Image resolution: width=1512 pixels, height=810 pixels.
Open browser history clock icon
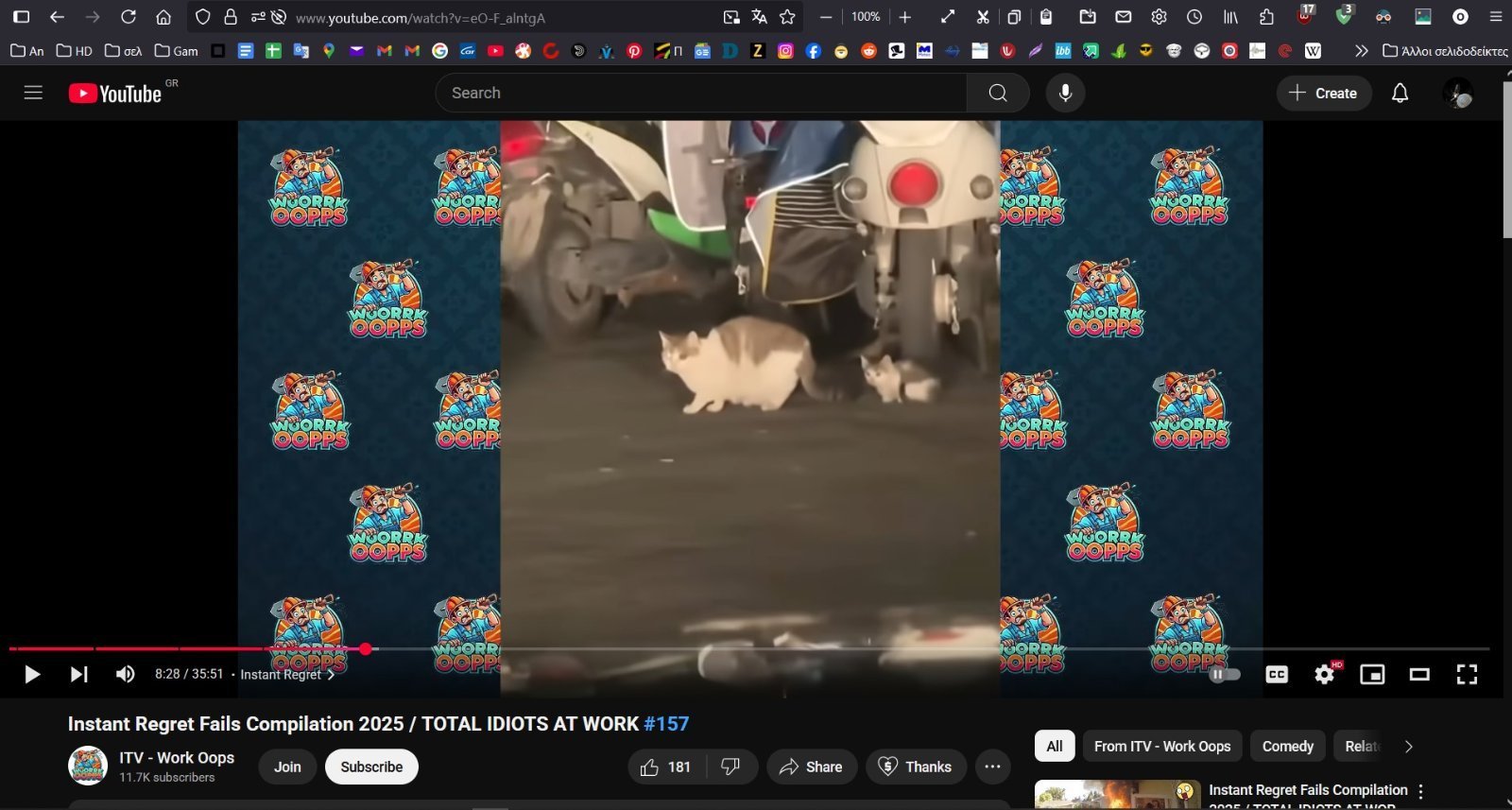tap(1194, 17)
